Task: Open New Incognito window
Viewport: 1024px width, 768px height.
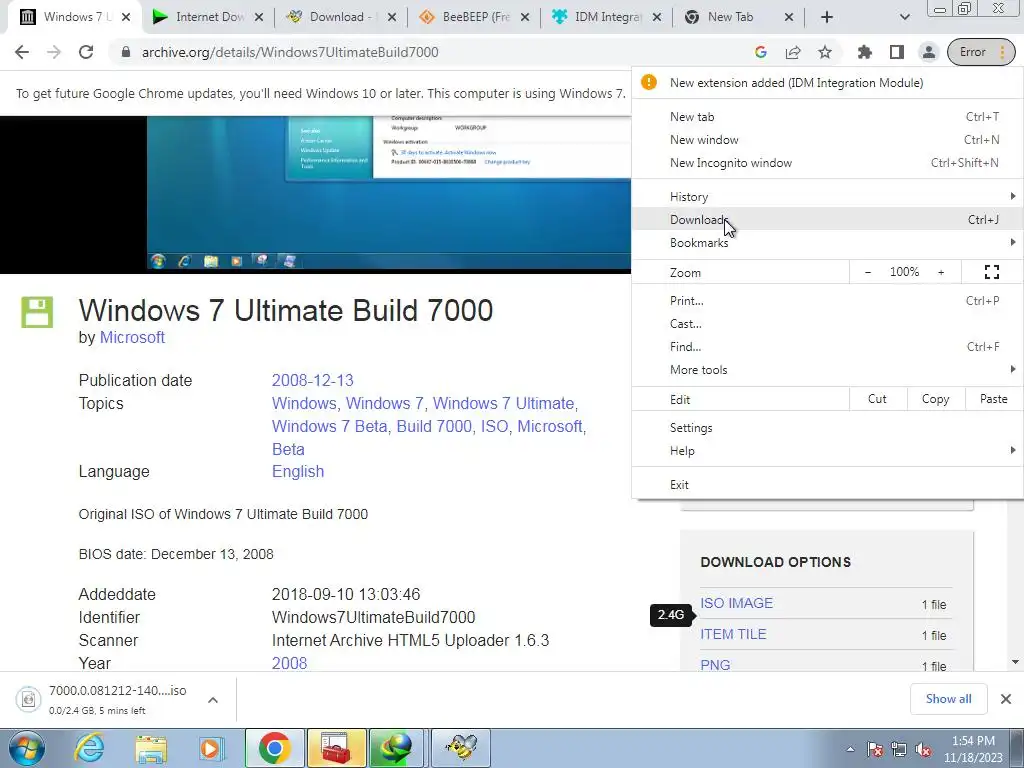Action: 827,163
